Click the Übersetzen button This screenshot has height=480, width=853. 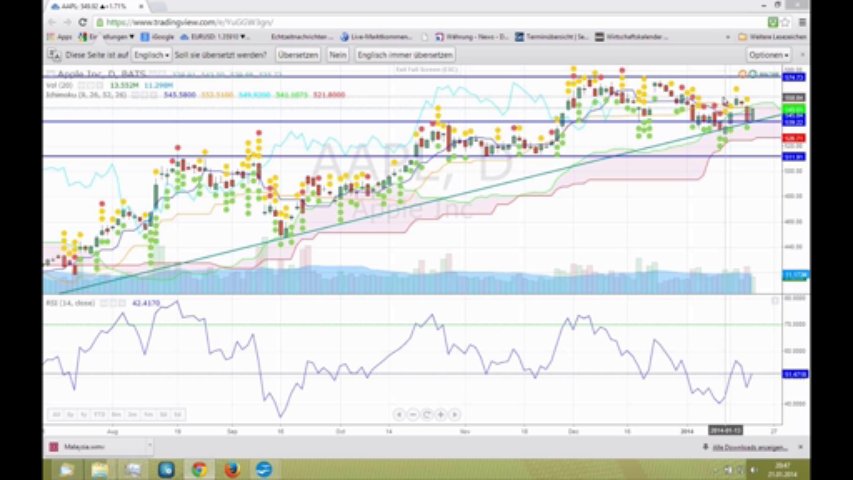pyautogui.click(x=297, y=55)
